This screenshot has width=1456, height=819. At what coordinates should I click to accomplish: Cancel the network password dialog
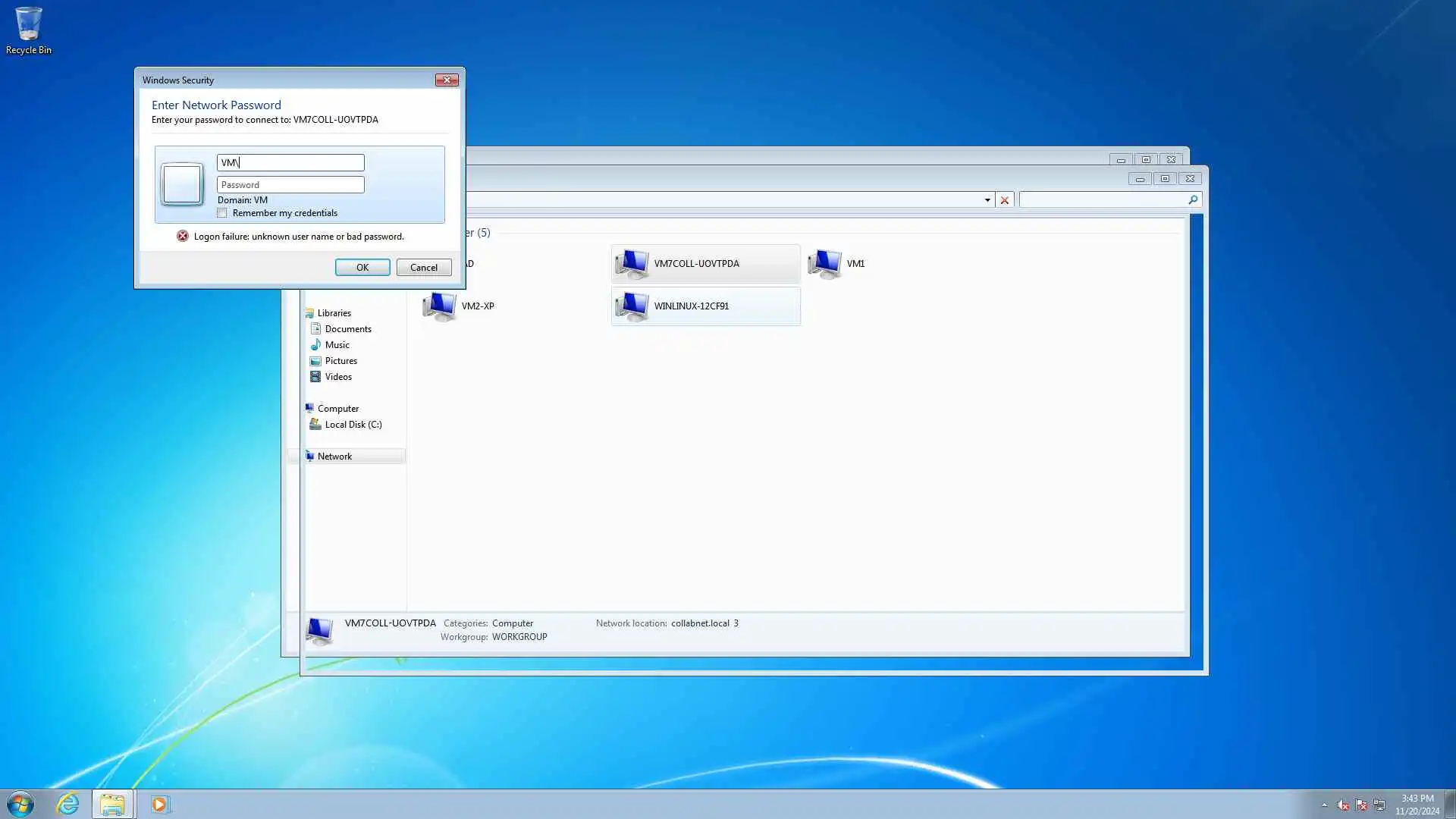(x=423, y=268)
